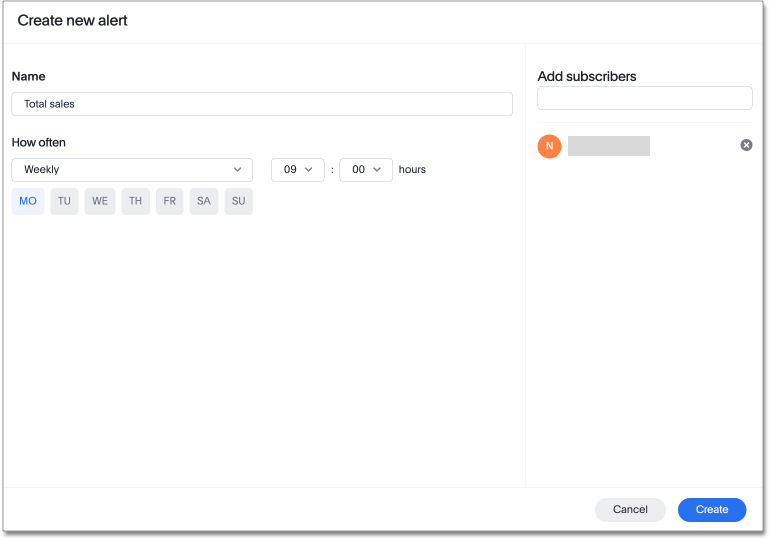Select SU as an alert day
The height and width of the screenshot is (540, 770).
coord(238,201)
